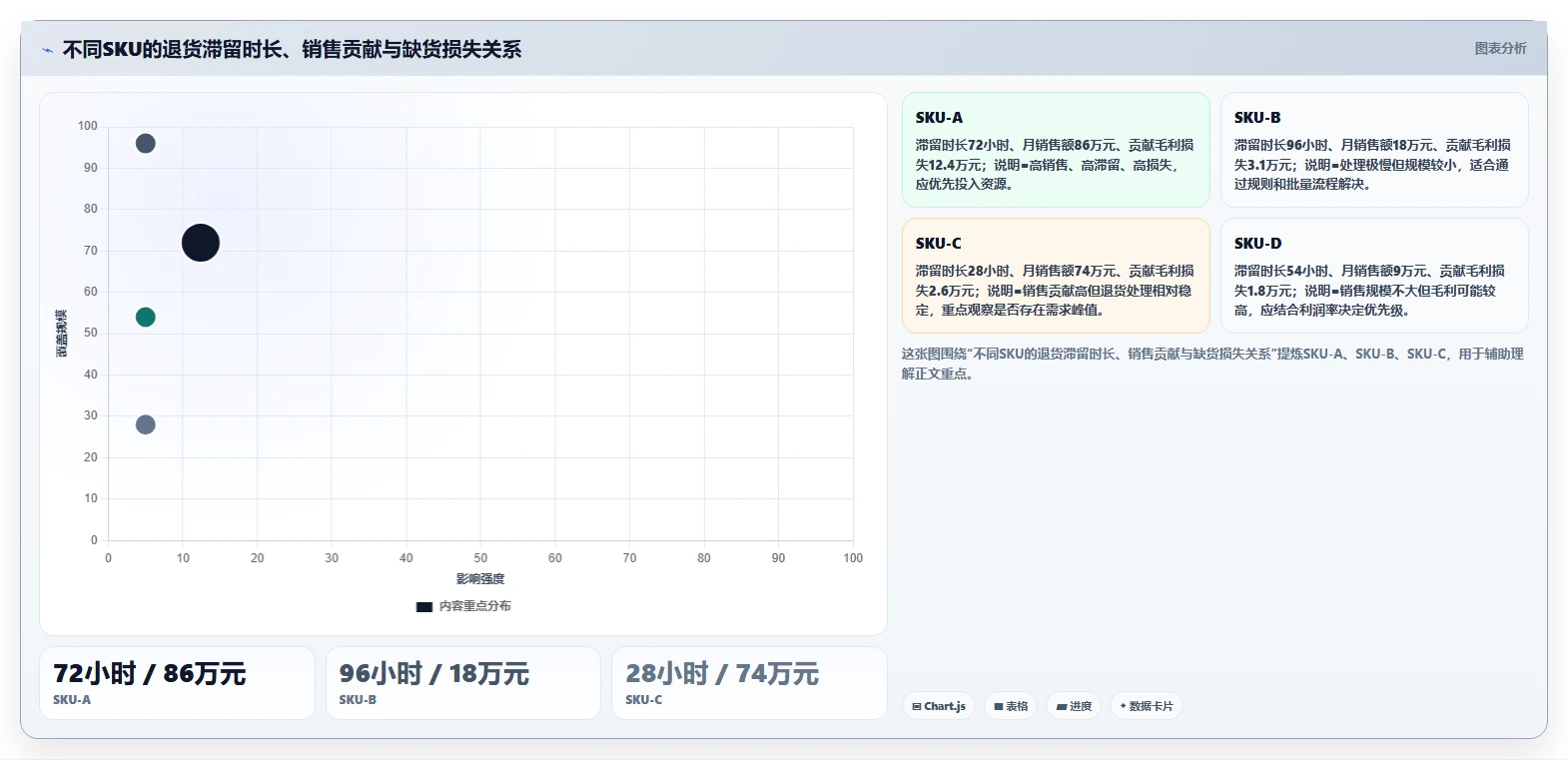Open the SKU-D description card

click(1374, 276)
